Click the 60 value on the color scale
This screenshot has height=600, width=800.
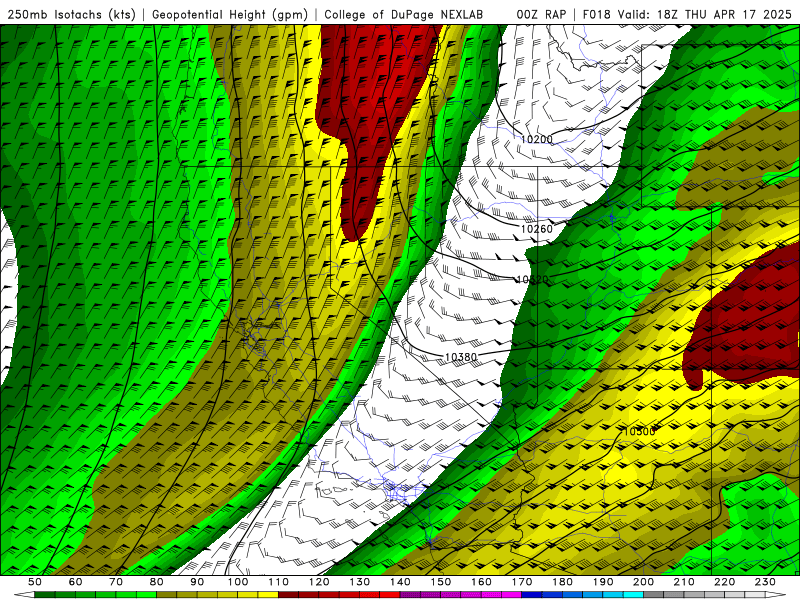pos(76,582)
